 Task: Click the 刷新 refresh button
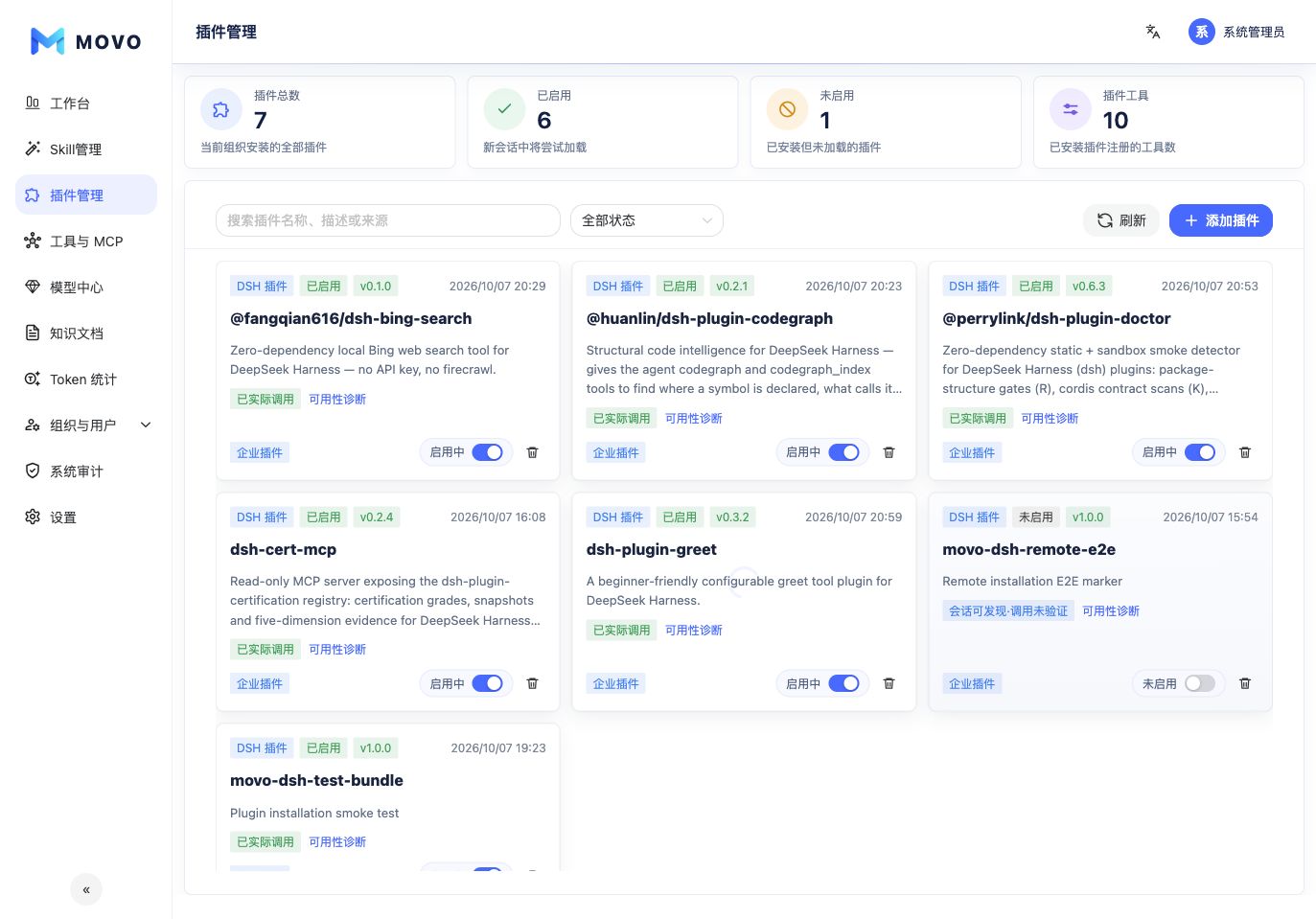(1121, 220)
